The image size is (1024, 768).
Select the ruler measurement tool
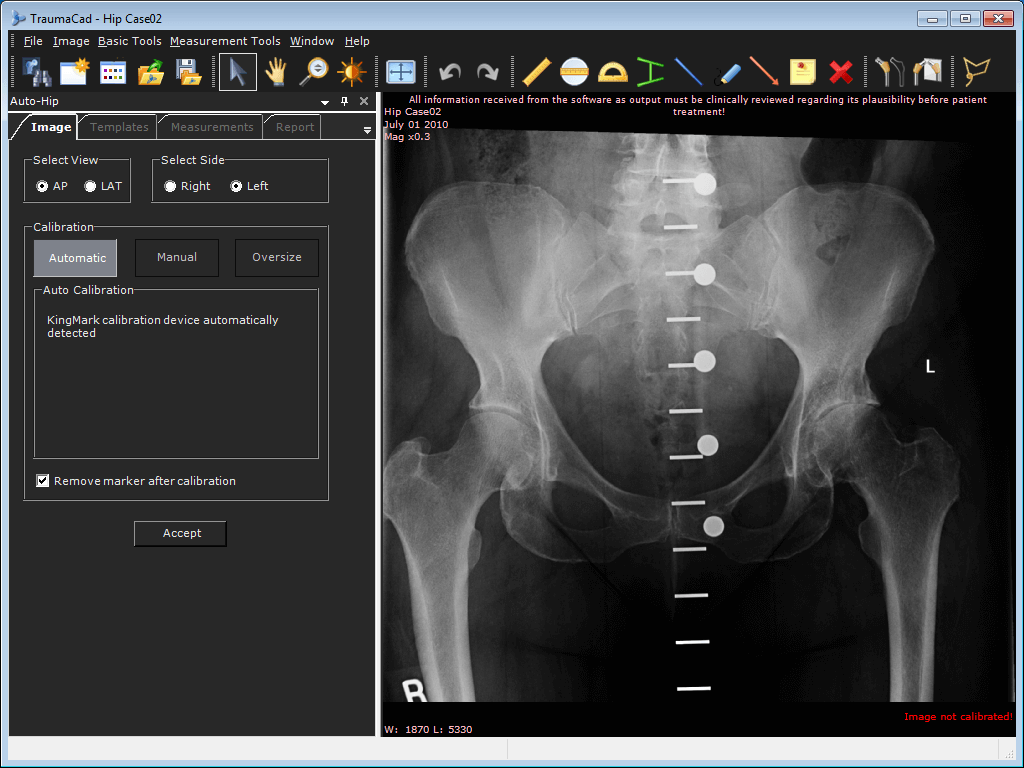click(536, 72)
